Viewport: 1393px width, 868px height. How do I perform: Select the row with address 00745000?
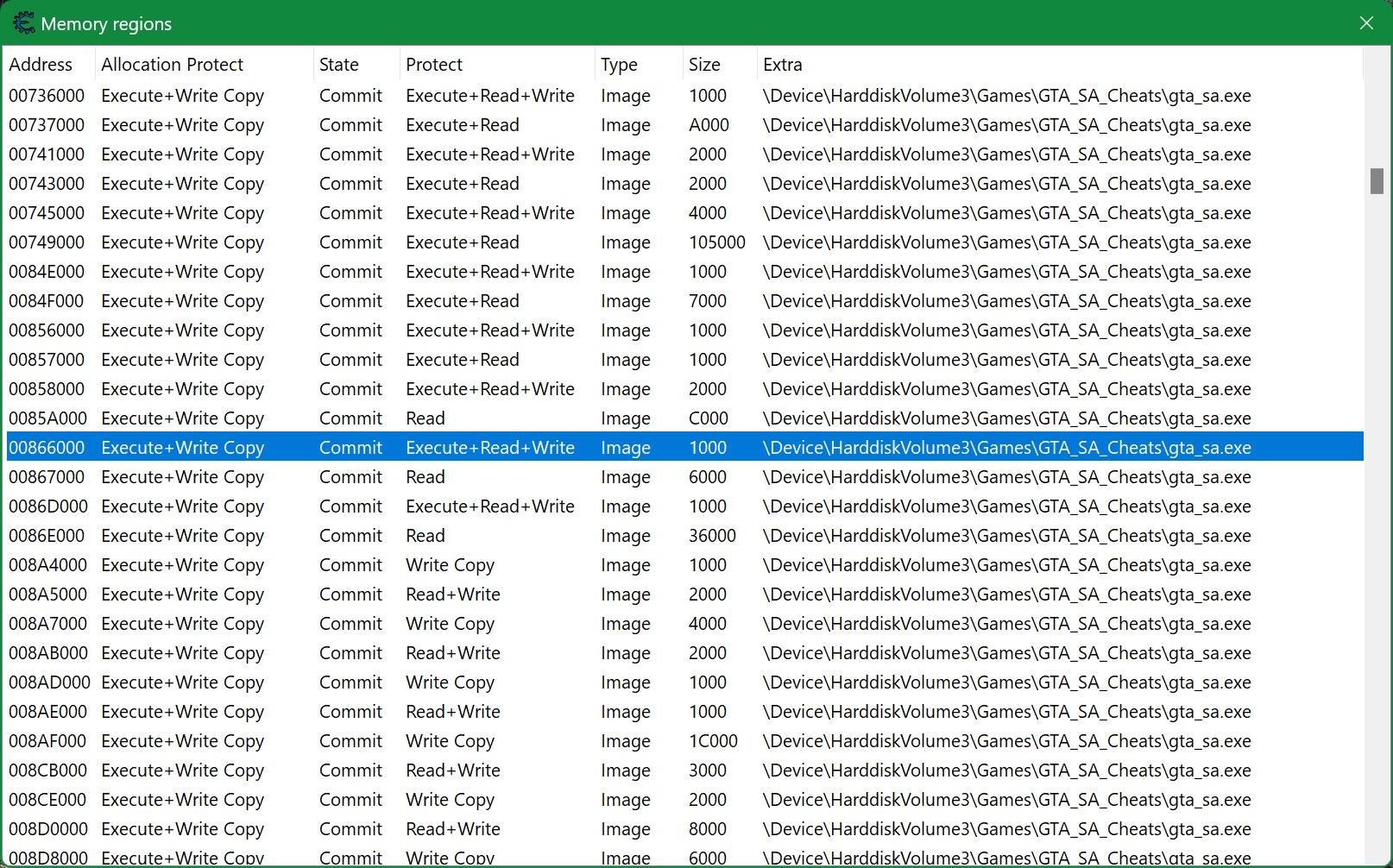(685, 213)
